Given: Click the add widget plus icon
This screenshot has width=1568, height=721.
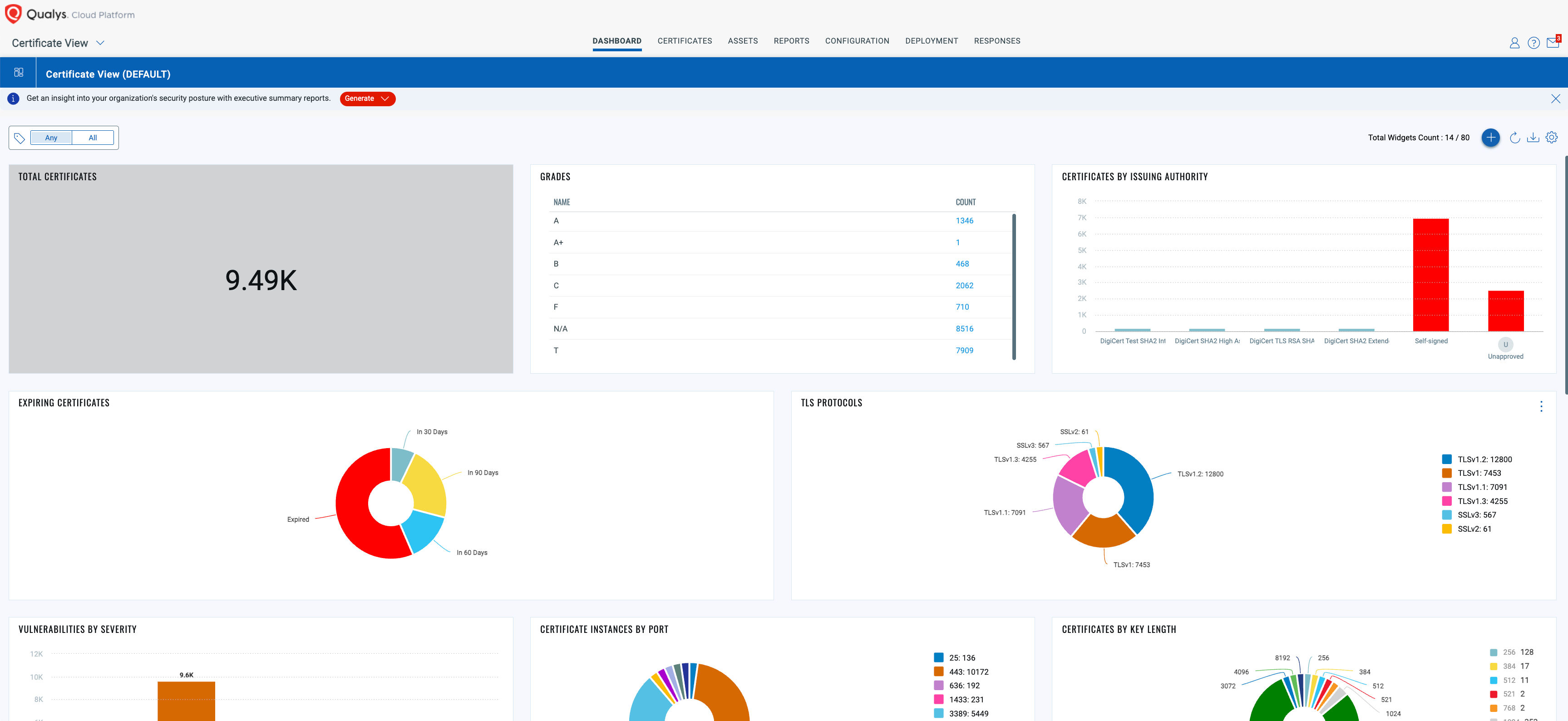Looking at the screenshot, I should pos(1490,138).
